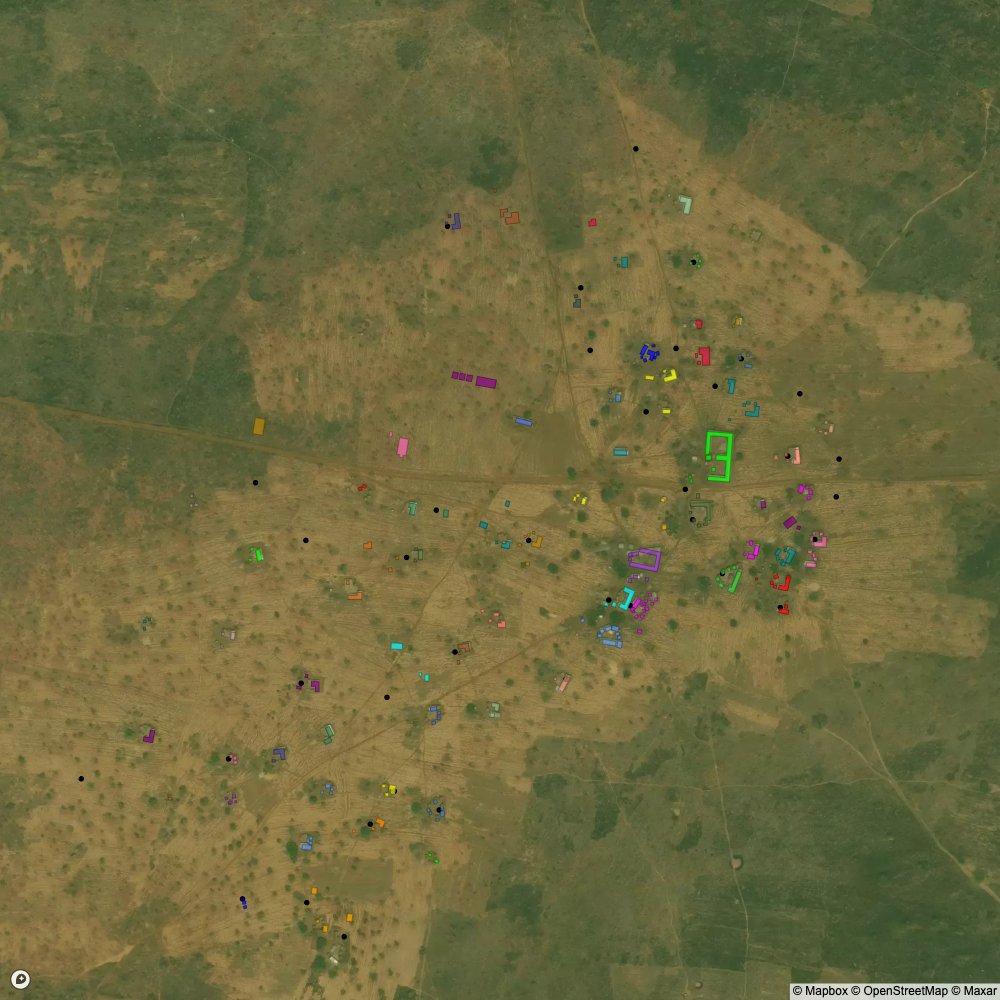Click the slanted blue bar-shaped building
Screen dimensions: 1000x1000
tap(523, 422)
